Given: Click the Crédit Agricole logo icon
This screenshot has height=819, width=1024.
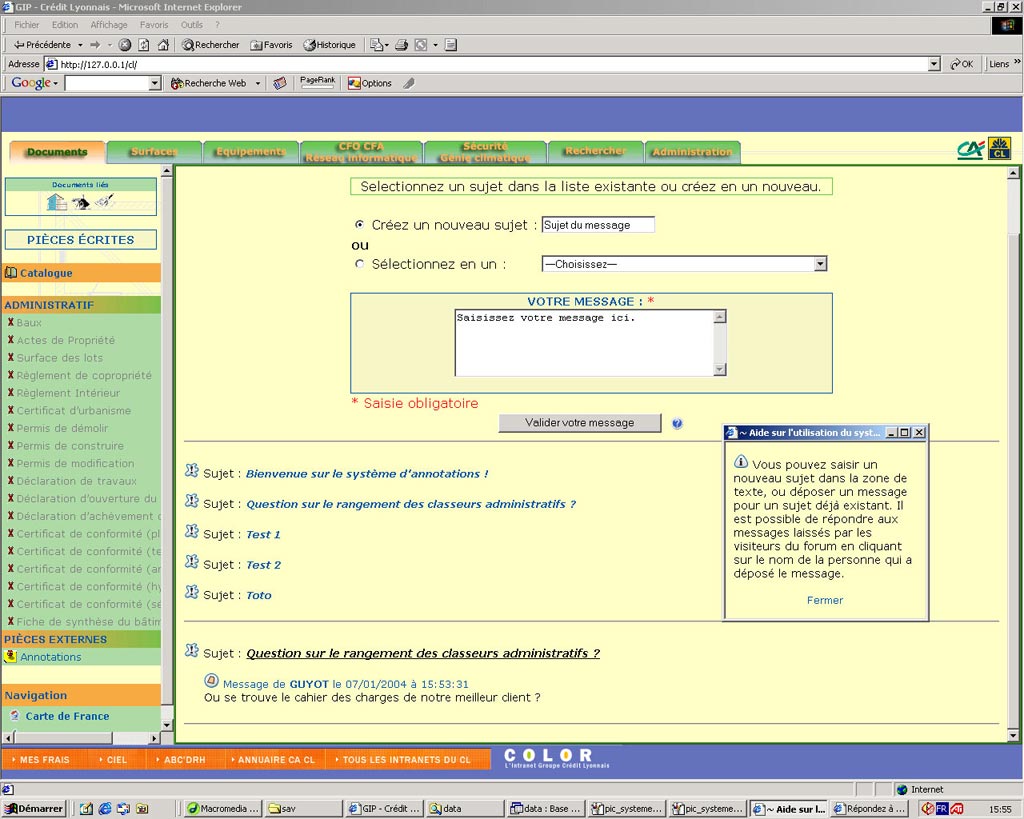Looking at the screenshot, I should (x=970, y=150).
